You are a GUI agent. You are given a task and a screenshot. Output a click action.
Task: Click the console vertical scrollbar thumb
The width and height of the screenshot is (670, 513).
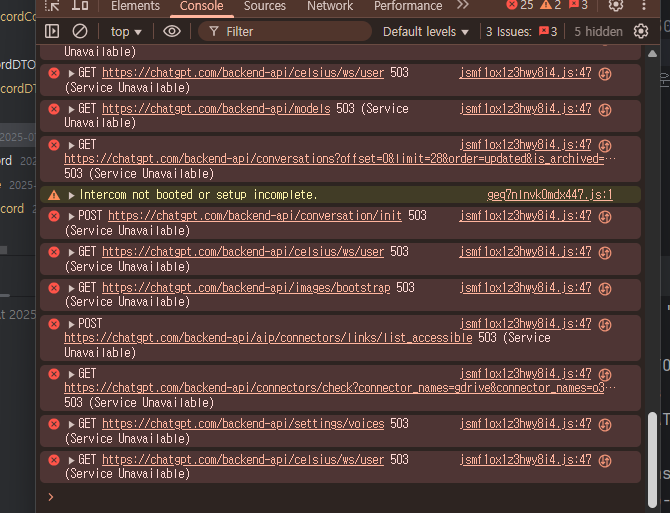[x=652, y=459]
